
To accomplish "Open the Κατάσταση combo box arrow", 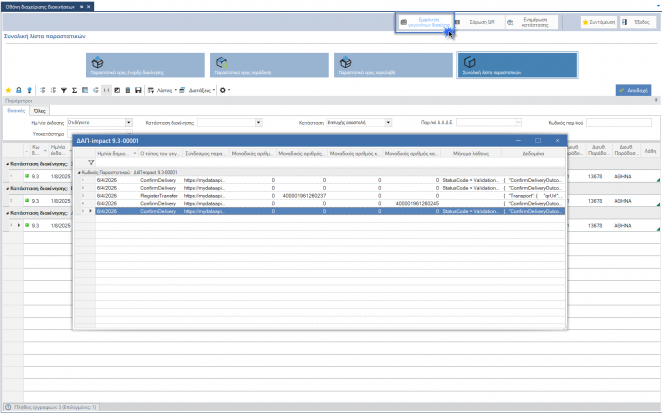I will 388,122.
